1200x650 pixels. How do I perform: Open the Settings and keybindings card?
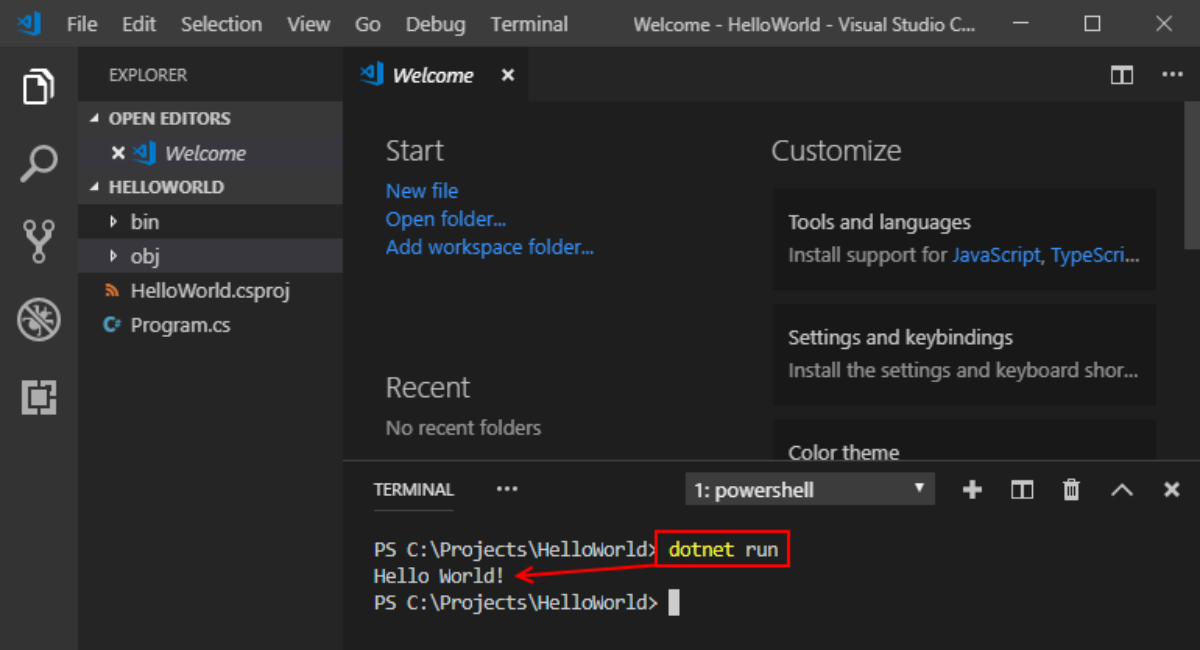(x=964, y=354)
